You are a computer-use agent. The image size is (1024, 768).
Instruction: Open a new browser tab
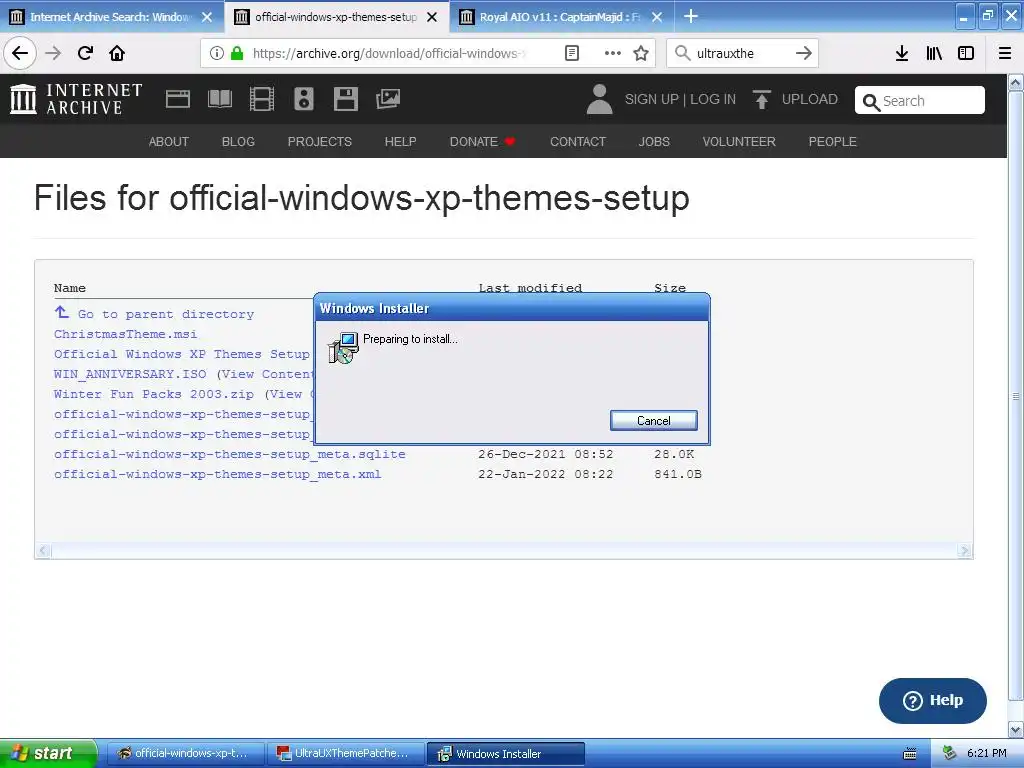coord(690,16)
